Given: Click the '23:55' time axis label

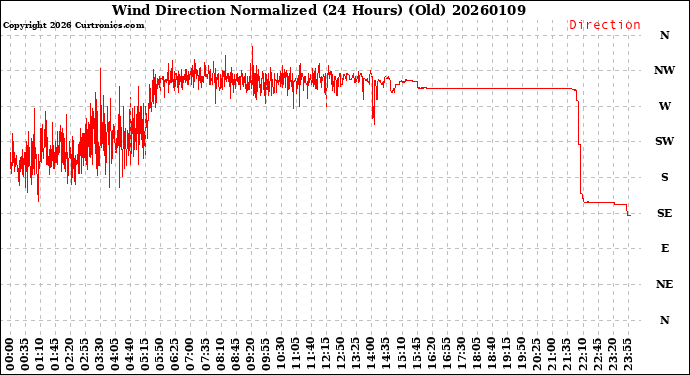Looking at the screenshot, I should point(628,354).
